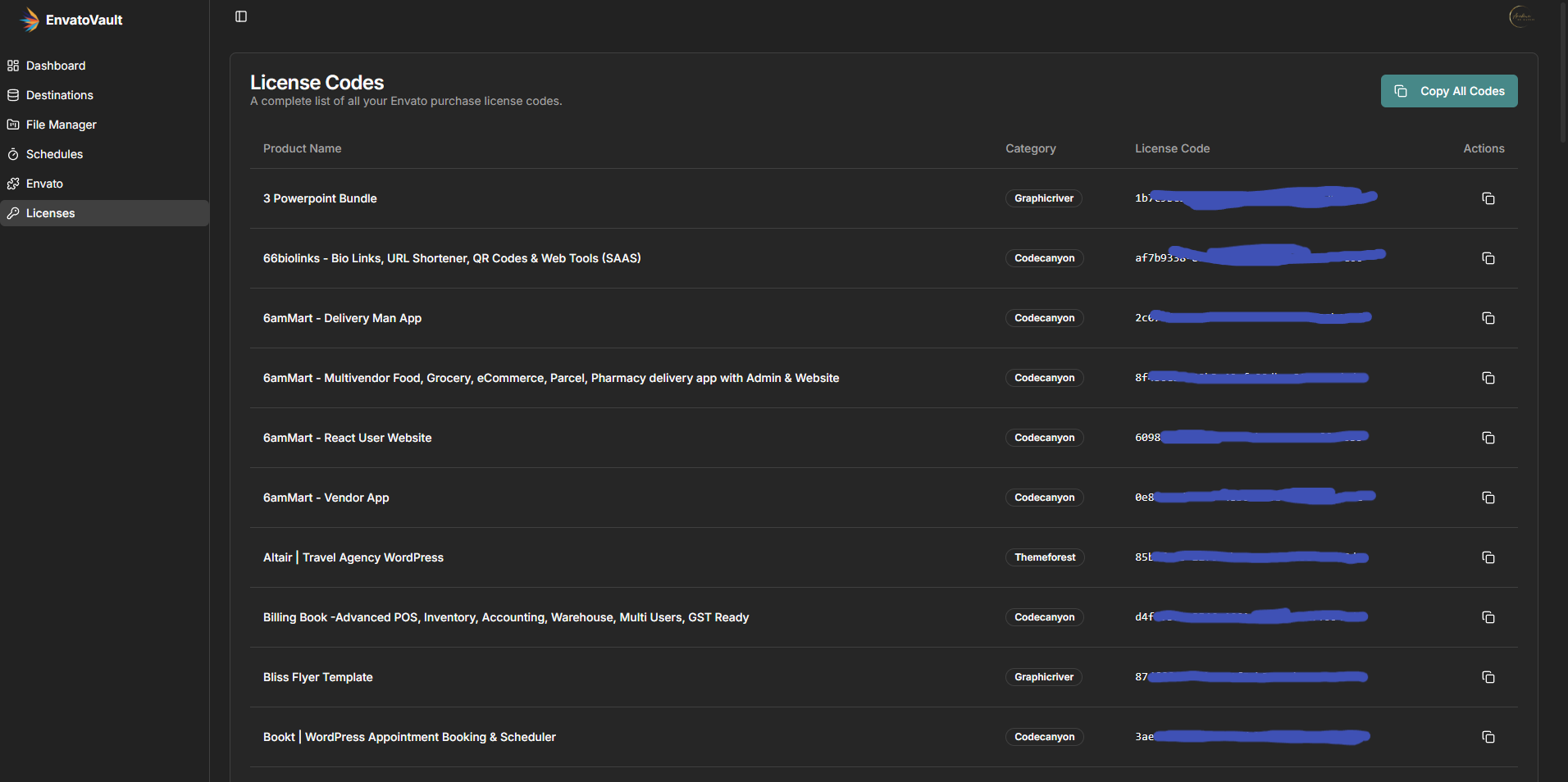The width and height of the screenshot is (1568, 782).
Task: Click the Product Name column header
Action: point(302,148)
